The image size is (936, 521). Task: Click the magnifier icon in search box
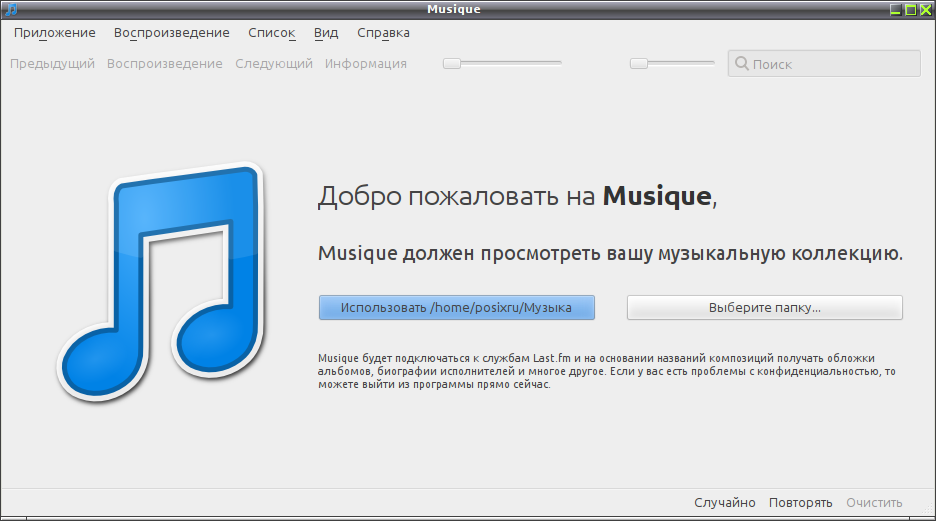(741, 63)
